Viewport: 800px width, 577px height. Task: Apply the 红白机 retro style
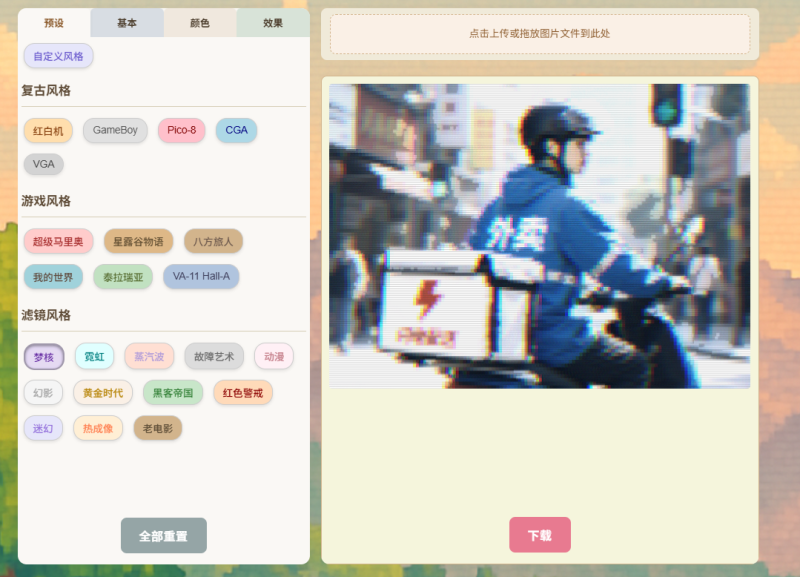(48, 130)
